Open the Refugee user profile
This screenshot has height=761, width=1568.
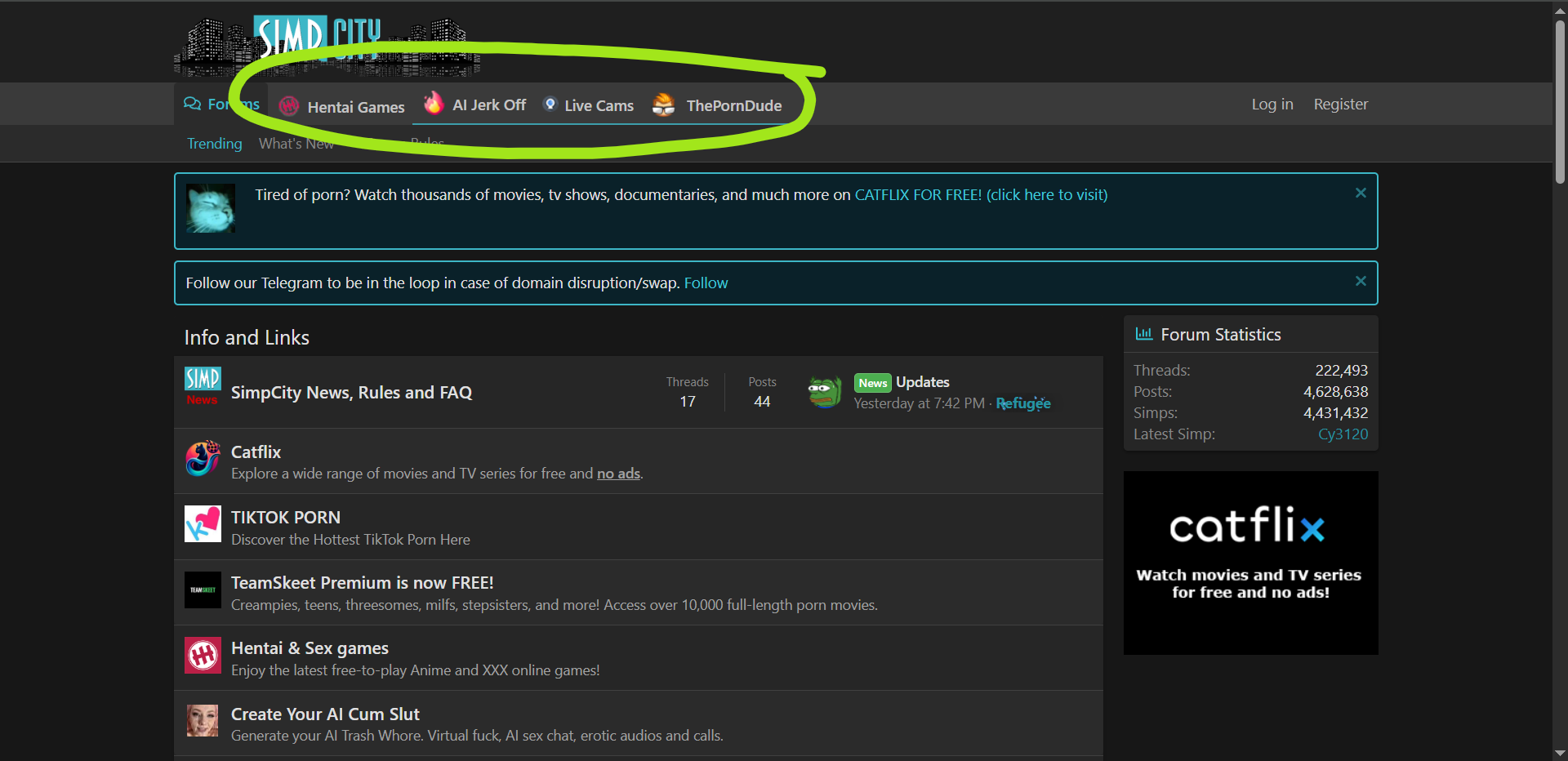tap(1023, 403)
